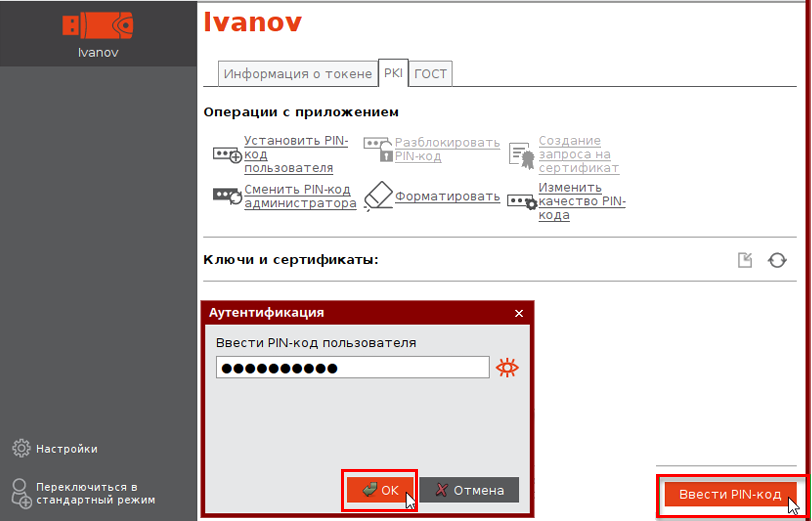Click the Форматировать eraser icon
Image resolution: width=812 pixels, height=521 pixels.
[378, 195]
